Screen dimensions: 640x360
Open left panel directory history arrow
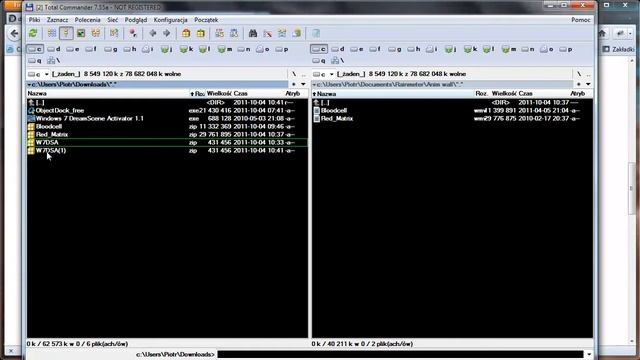point(303,84)
